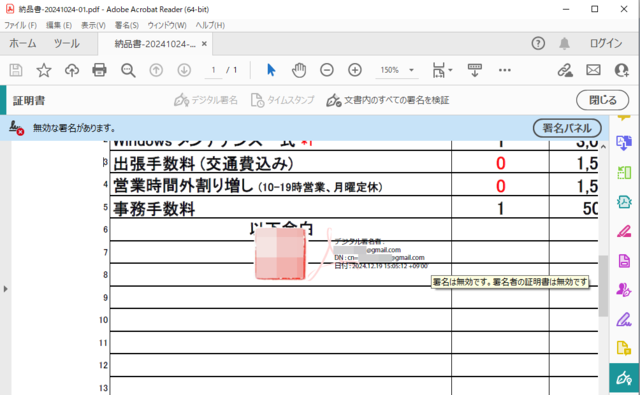
Task: Click the 営業時間外割り増し row text
Action: (x=248, y=186)
